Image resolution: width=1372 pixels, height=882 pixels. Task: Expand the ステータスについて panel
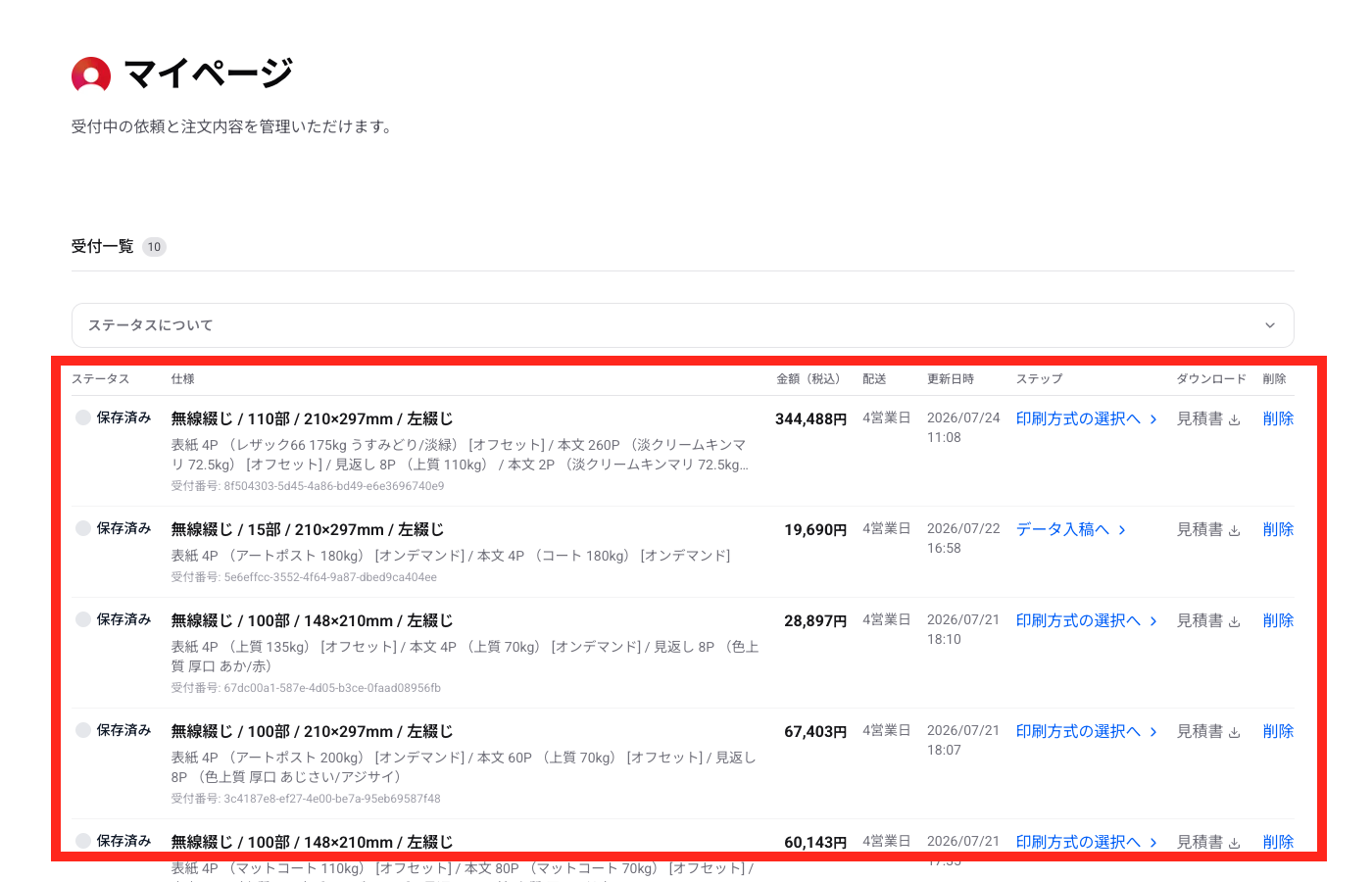(x=682, y=325)
